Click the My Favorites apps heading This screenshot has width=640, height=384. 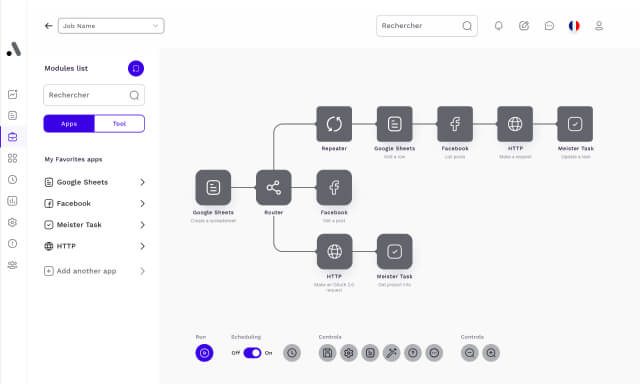[x=73, y=159]
